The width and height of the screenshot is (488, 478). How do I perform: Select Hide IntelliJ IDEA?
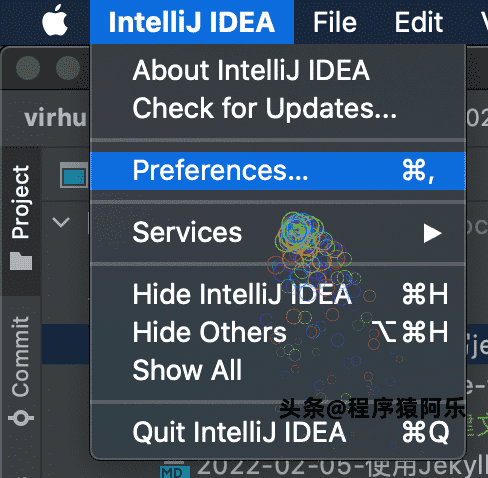click(278, 294)
